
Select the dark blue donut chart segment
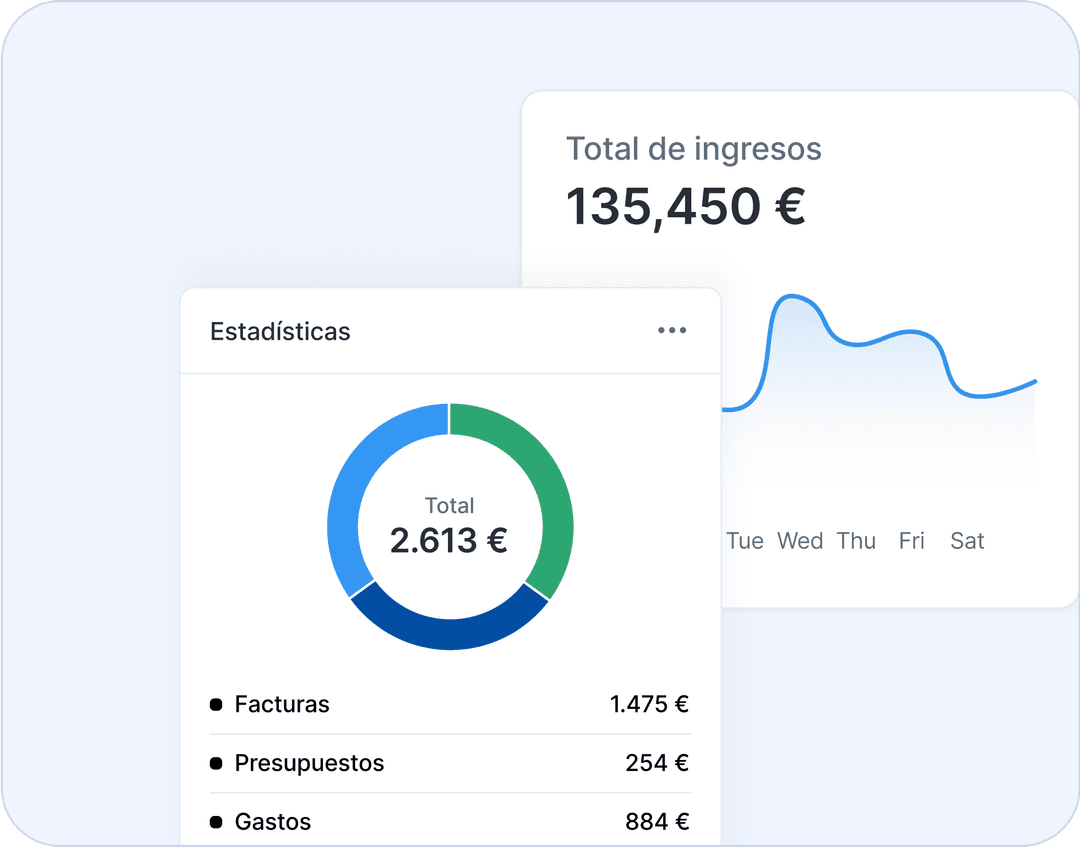click(450, 628)
